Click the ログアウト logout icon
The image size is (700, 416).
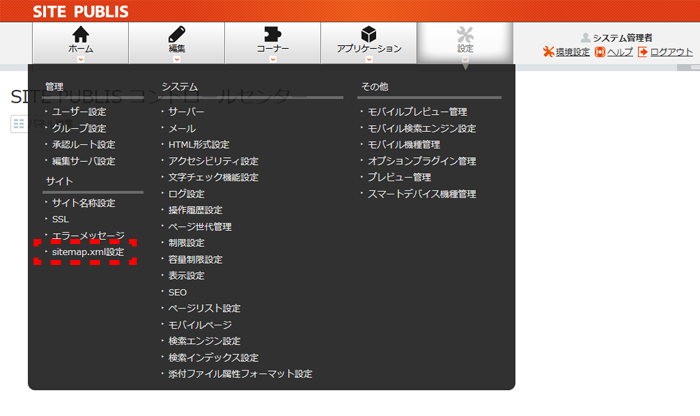[x=642, y=52]
